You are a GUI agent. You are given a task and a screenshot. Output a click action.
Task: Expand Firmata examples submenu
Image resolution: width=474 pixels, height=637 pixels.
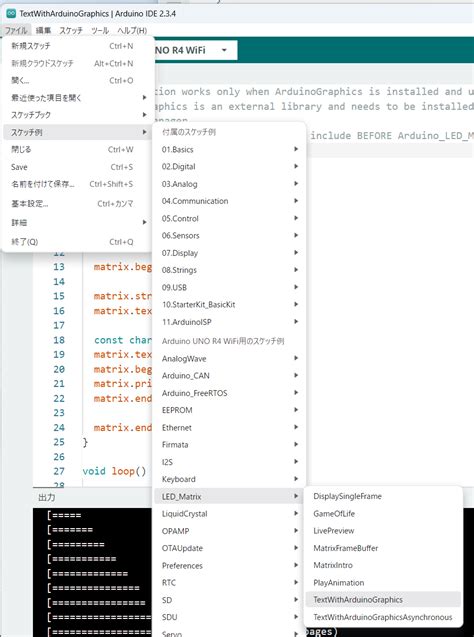click(229, 445)
